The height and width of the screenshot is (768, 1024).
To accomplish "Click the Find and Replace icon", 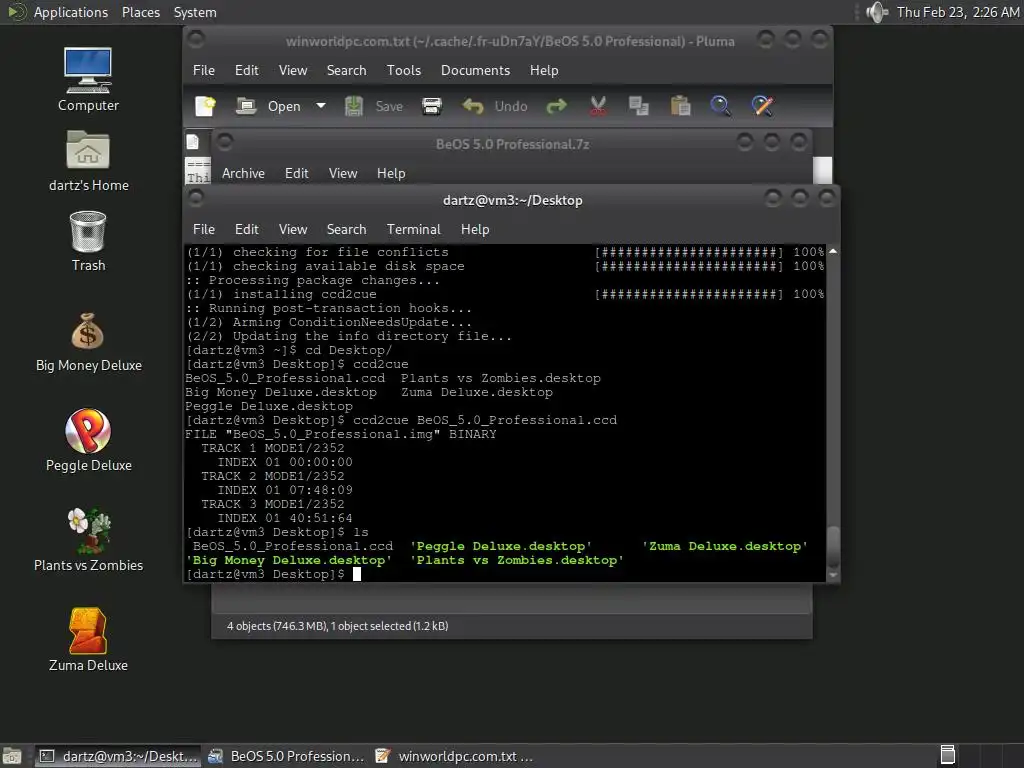I will point(762,106).
